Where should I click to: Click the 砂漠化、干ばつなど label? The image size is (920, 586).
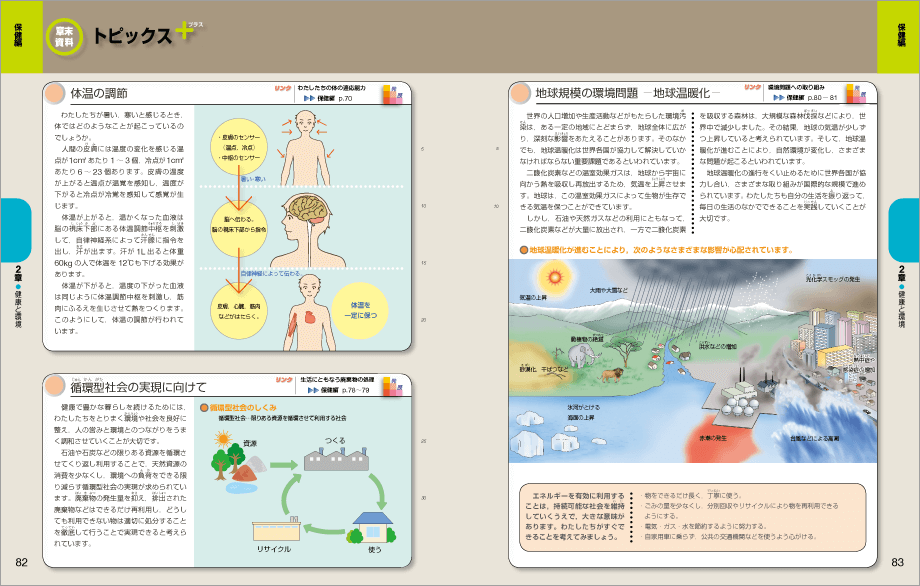pyautogui.click(x=543, y=370)
